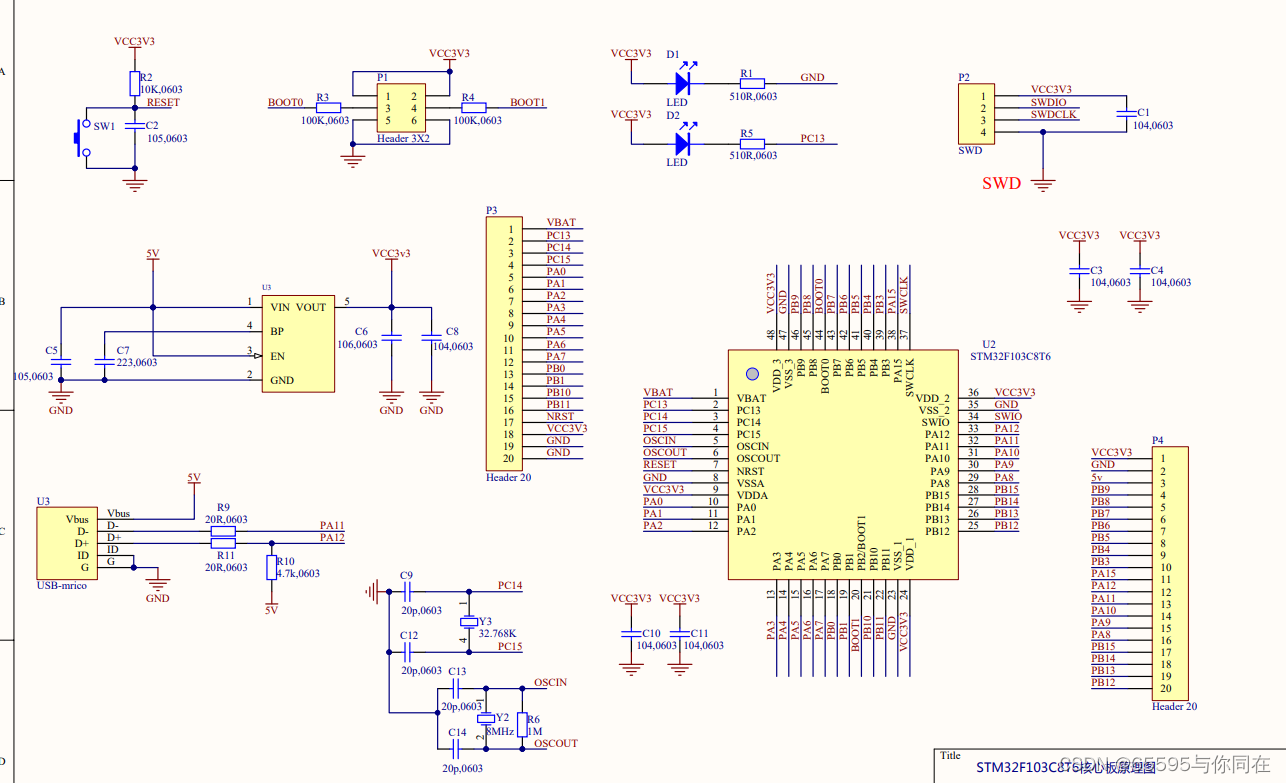The height and width of the screenshot is (783, 1286).
Task: Select the P3 Header 20 connector body
Action: 504,343
